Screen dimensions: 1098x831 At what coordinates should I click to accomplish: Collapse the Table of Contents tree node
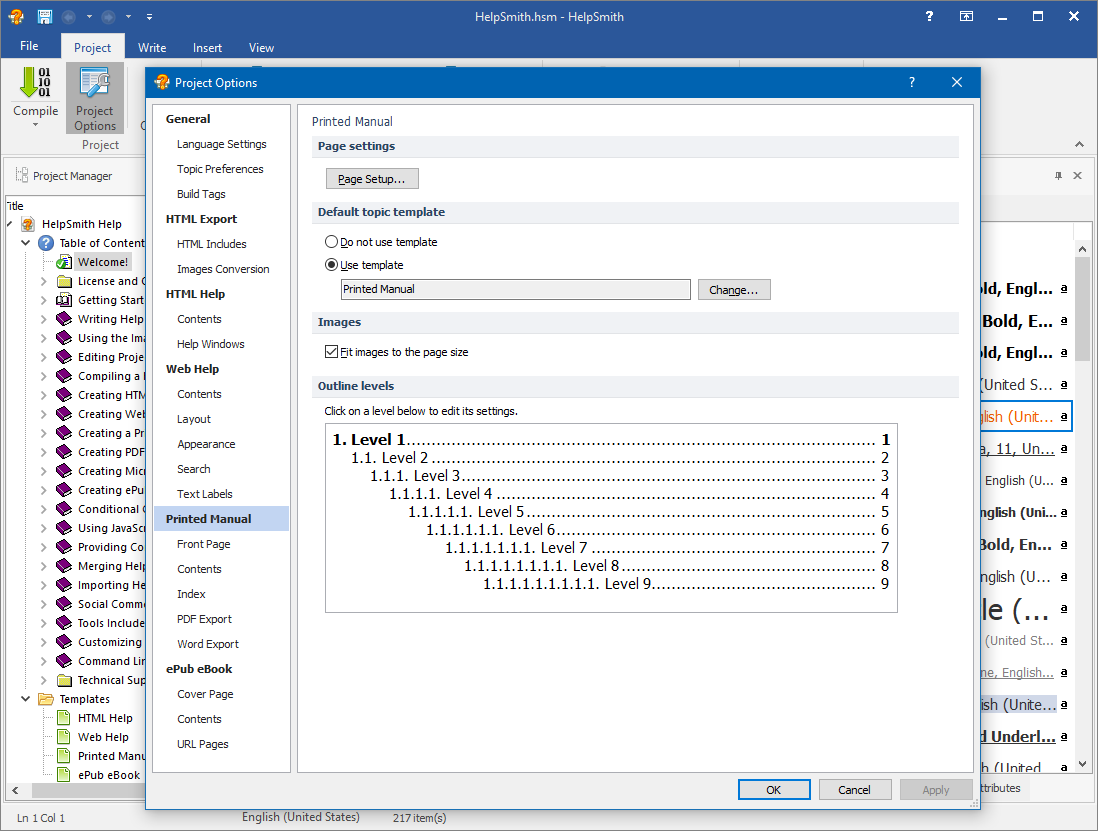point(26,243)
